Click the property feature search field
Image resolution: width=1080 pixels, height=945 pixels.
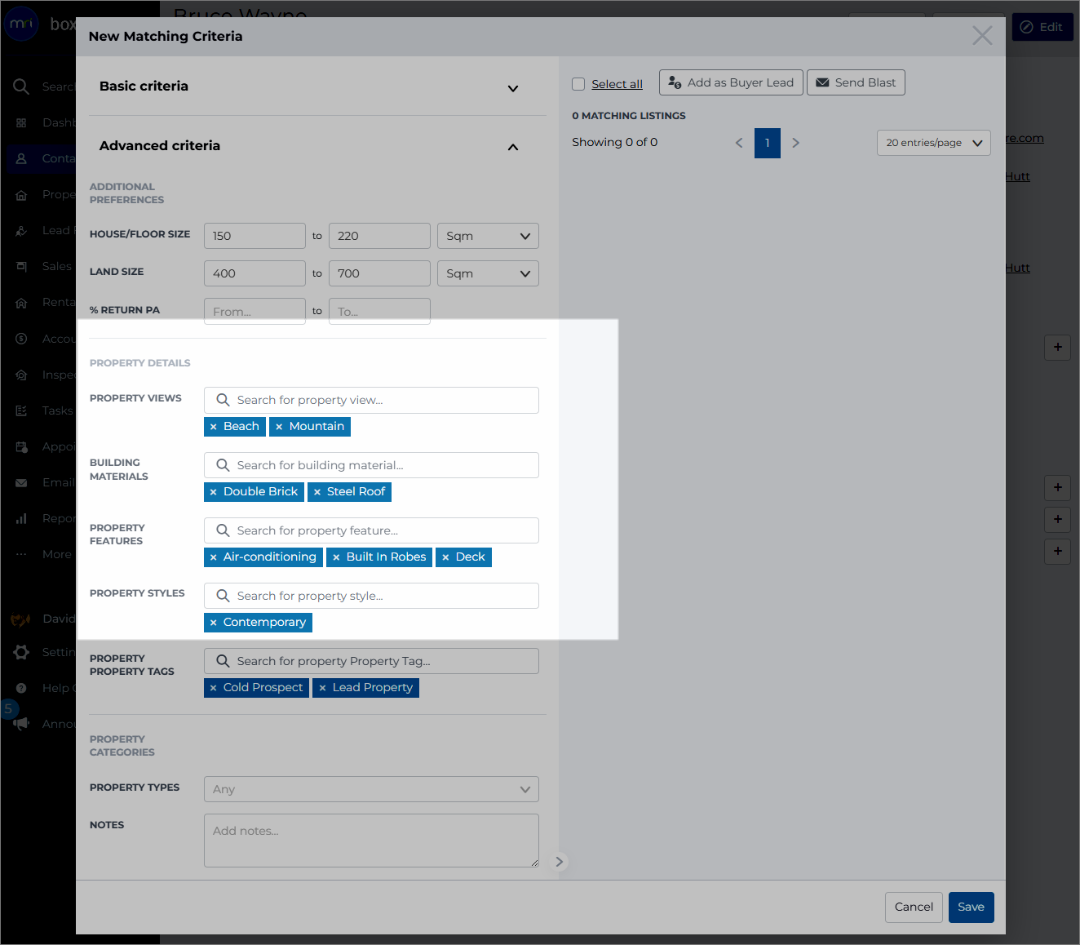(371, 531)
